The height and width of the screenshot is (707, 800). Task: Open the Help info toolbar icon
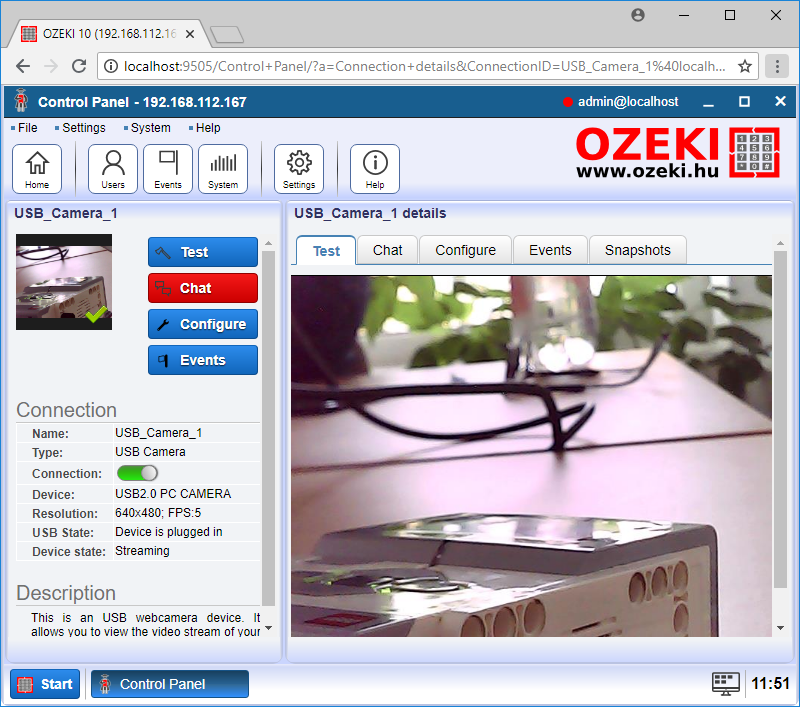coord(375,169)
